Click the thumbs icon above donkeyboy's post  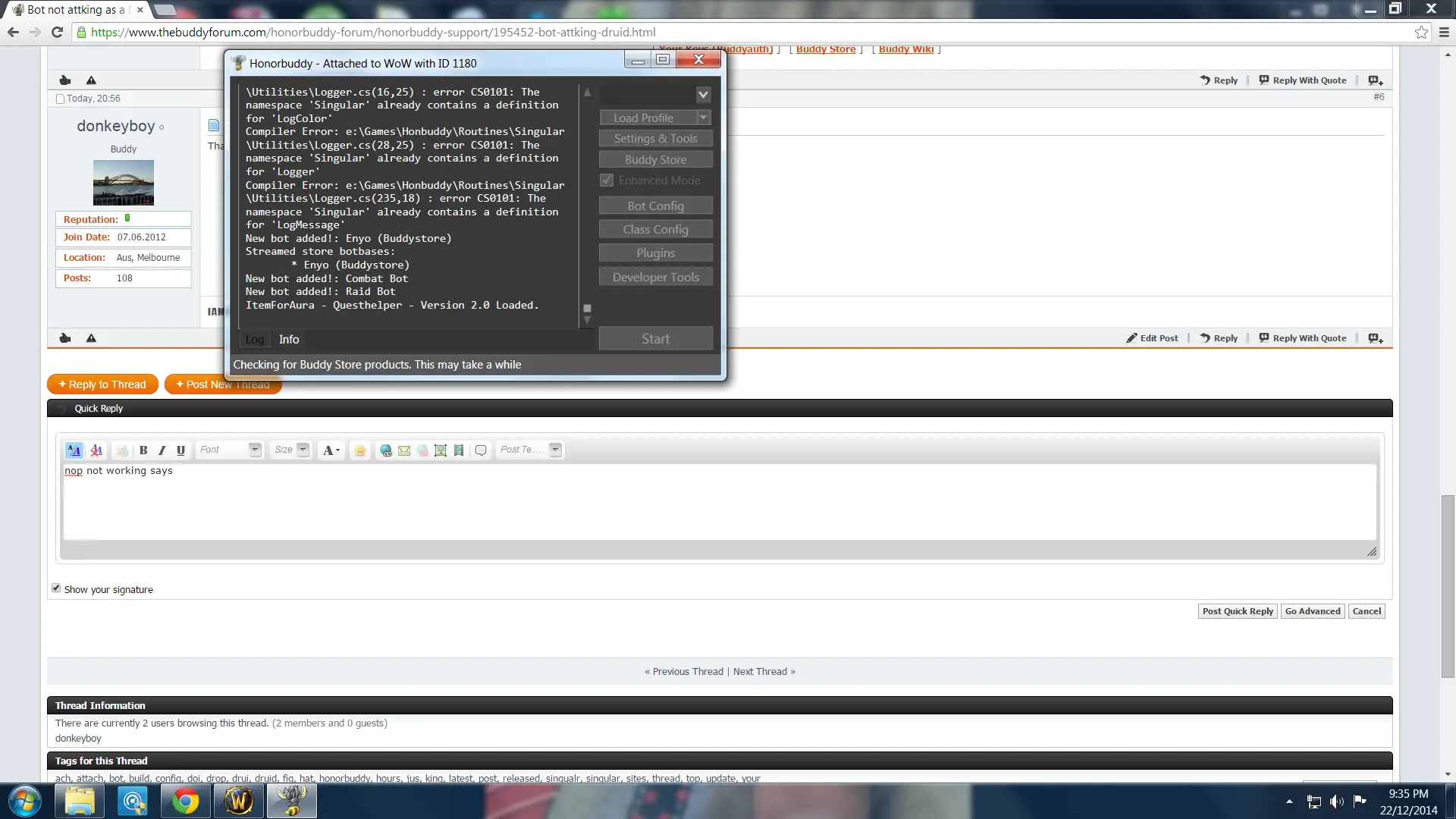pos(65,80)
